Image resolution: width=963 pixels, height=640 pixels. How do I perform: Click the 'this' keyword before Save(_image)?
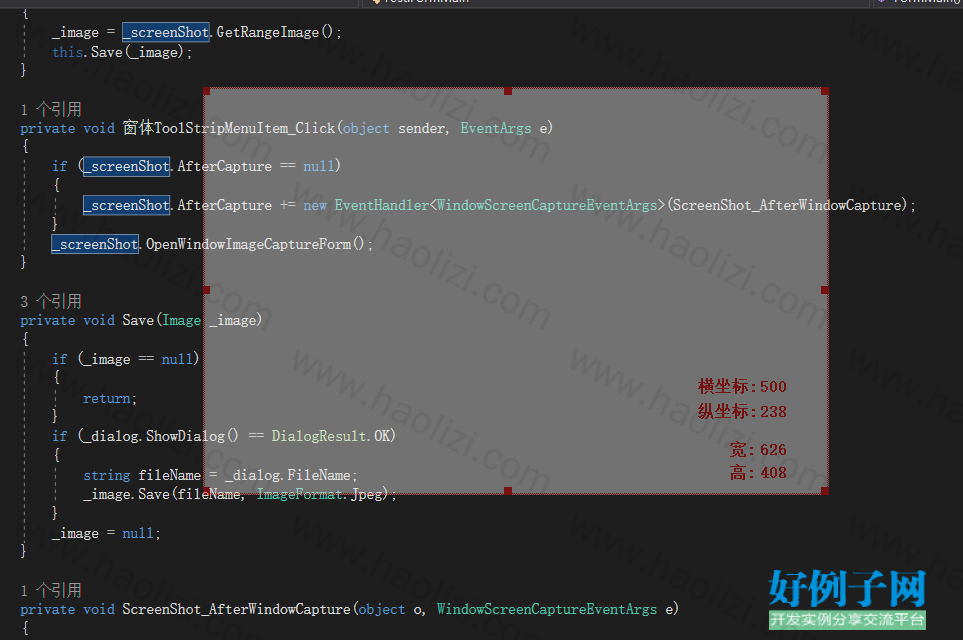[x=67, y=52]
